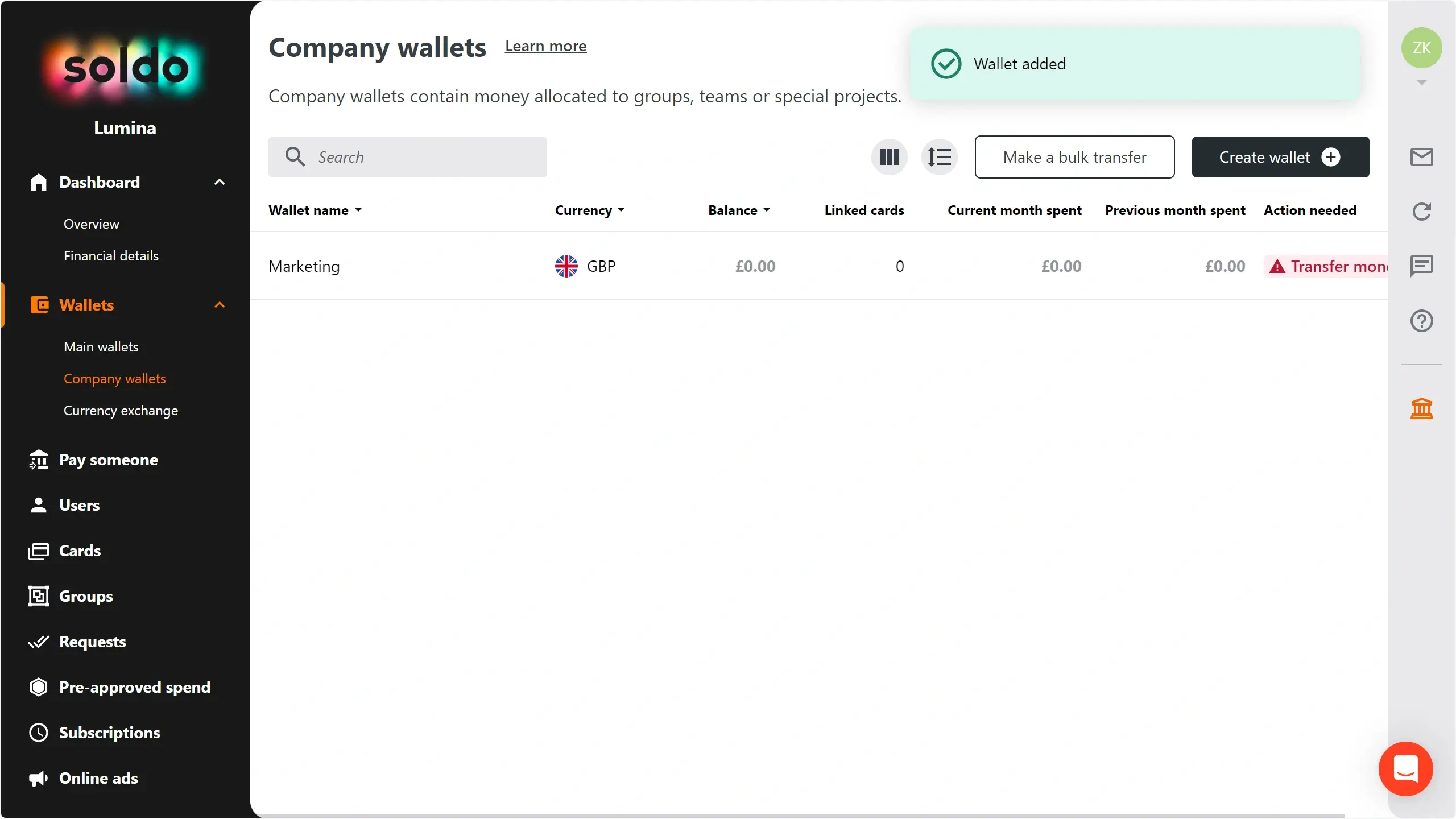Image resolution: width=1456 pixels, height=819 pixels.
Task: Sort by Currency column
Action: pos(590,210)
